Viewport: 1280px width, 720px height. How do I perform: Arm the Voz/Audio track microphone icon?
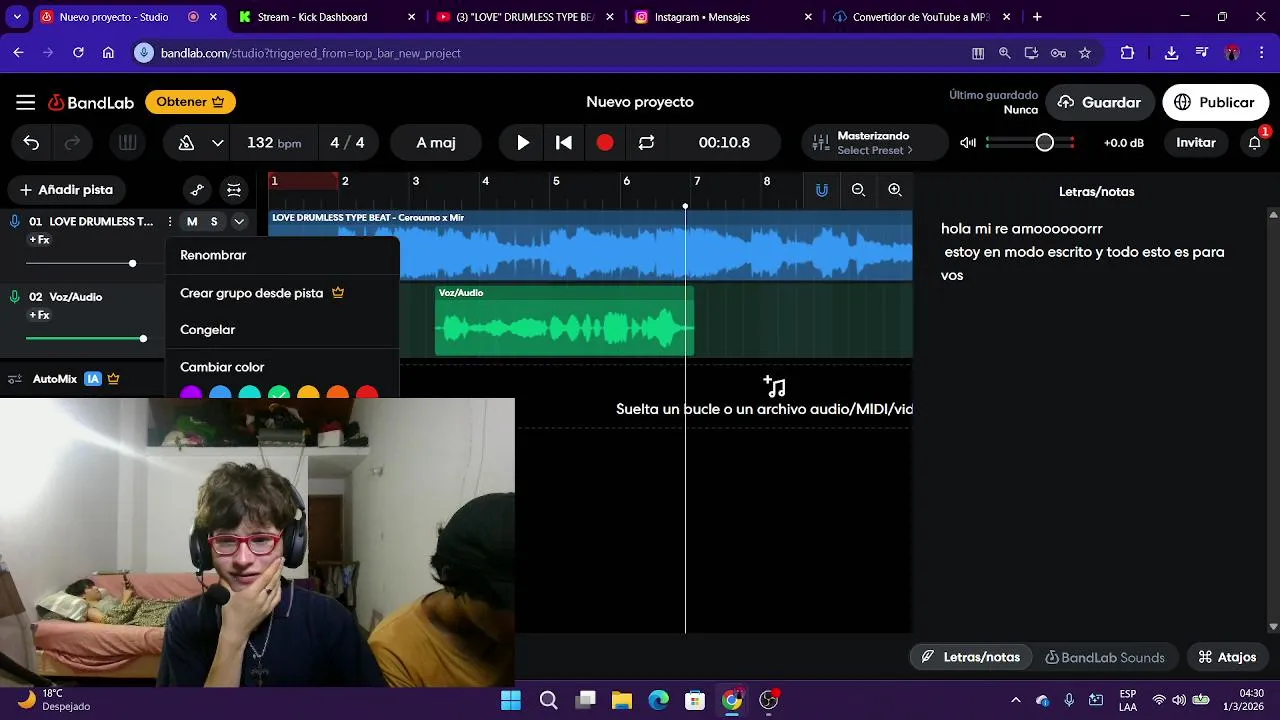point(15,297)
